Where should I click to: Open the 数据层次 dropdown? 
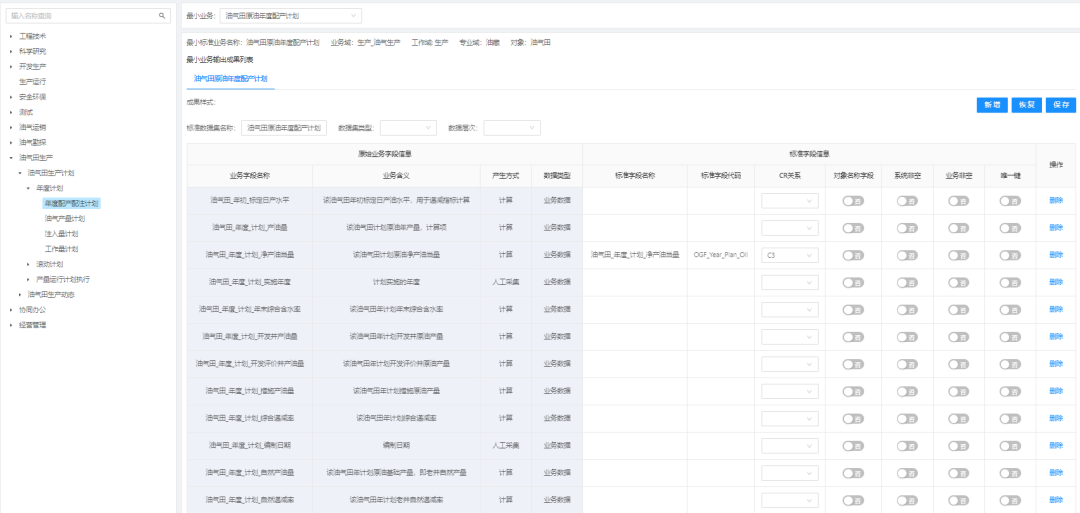pyautogui.click(x=512, y=128)
